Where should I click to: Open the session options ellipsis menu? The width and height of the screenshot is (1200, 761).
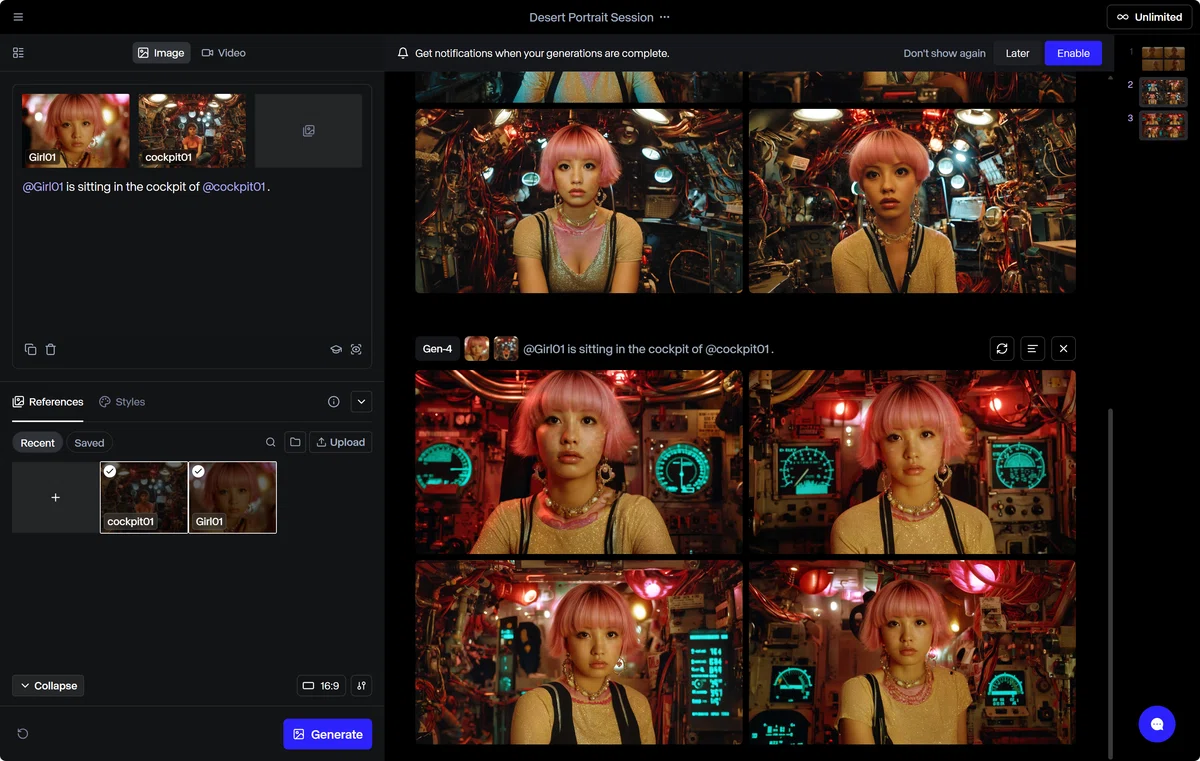tap(665, 17)
